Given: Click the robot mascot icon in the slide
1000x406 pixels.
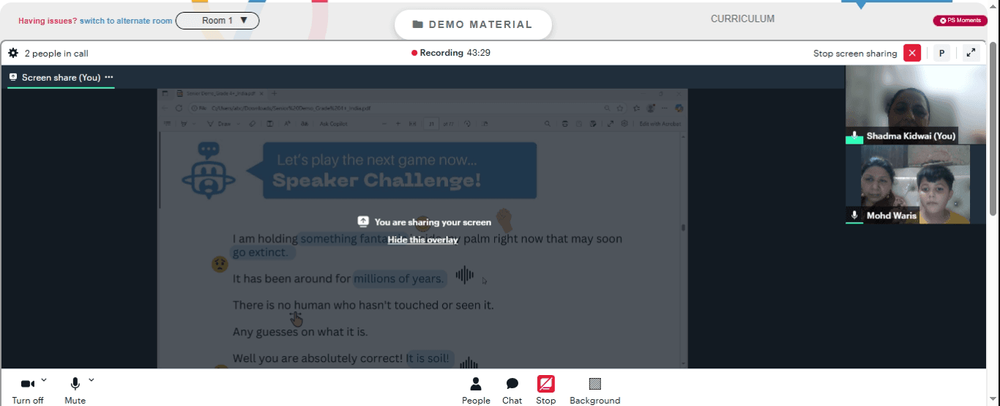Looking at the screenshot, I should (208, 170).
